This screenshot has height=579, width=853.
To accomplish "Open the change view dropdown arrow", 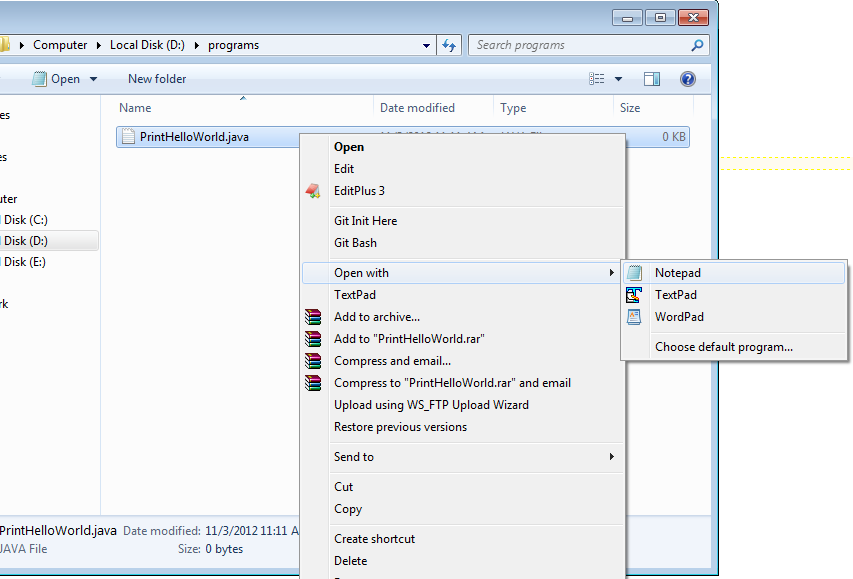I will coord(618,79).
